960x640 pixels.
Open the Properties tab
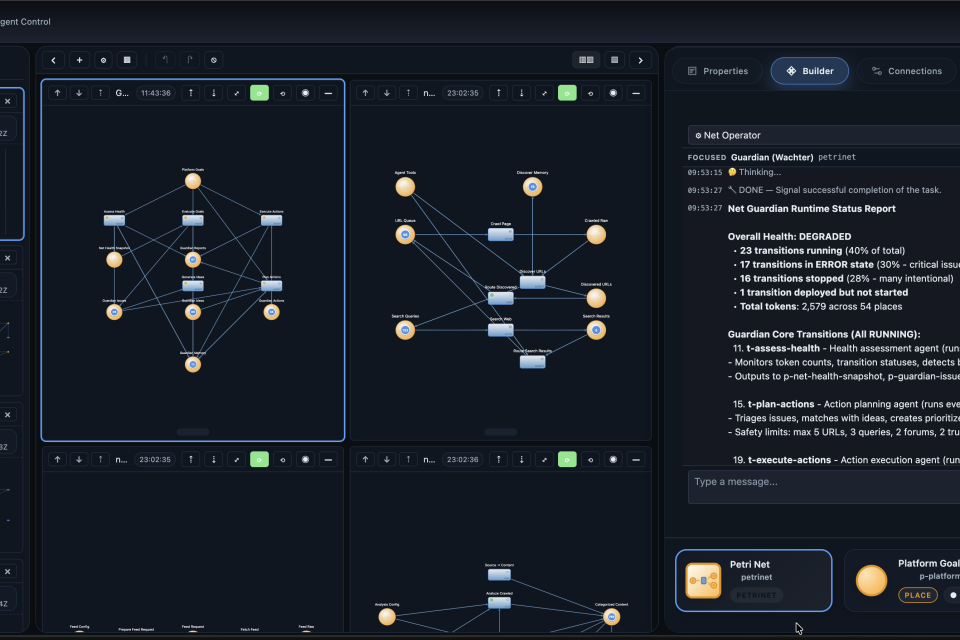click(x=716, y=71)
